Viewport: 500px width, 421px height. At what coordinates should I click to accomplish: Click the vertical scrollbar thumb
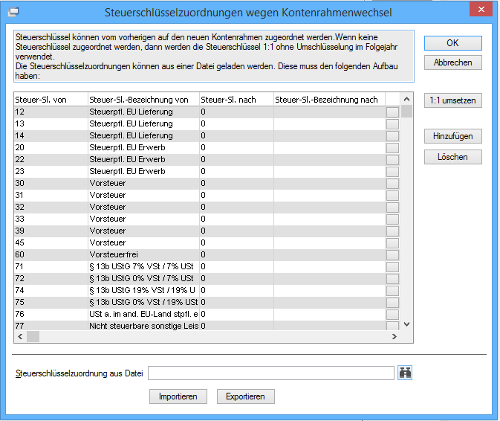click(x=406, y=111)
